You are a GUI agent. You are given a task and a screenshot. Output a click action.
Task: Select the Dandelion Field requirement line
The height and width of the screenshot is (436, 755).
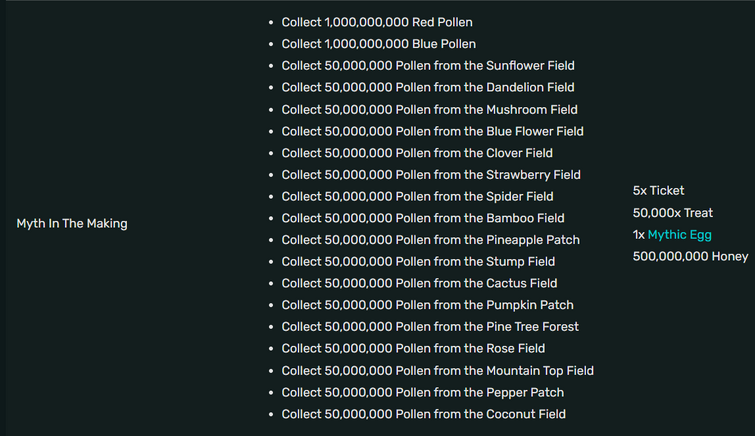coord(428,87)
